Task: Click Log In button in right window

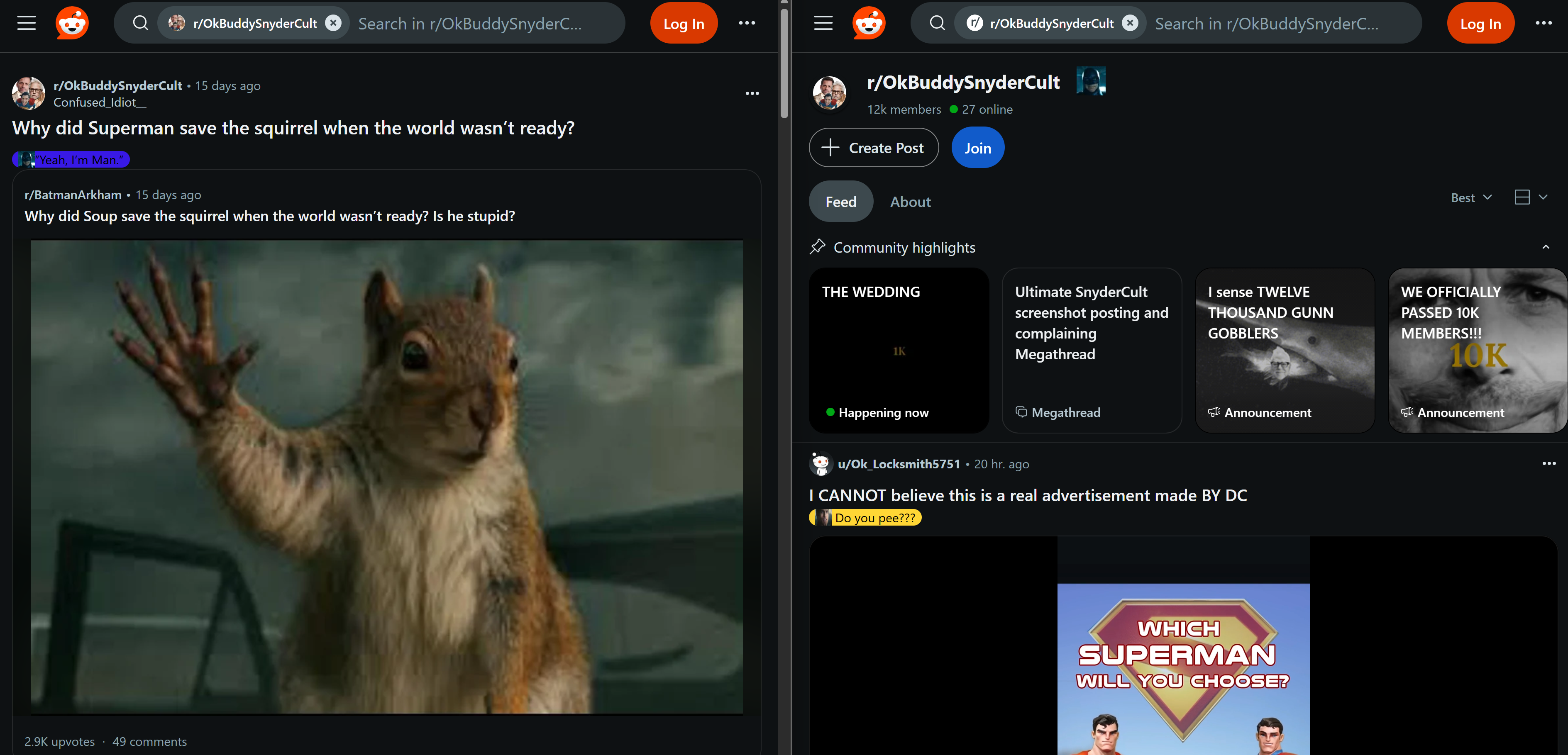Action: click(1480, 23)
